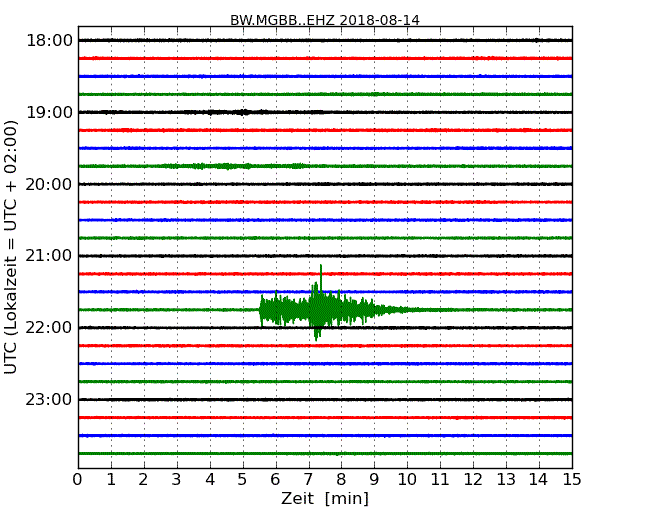Click the 5 minute tick label
Viewport: 650px width, 520px height.
pyautogui.click(x=243, y=480)
